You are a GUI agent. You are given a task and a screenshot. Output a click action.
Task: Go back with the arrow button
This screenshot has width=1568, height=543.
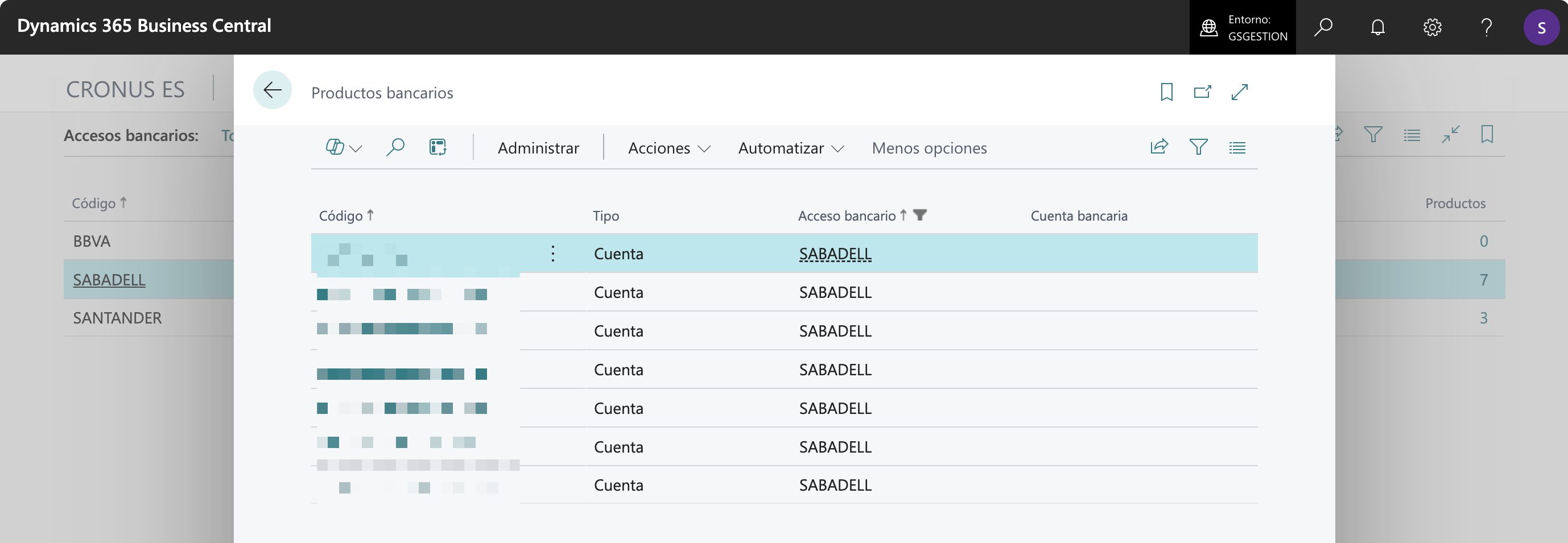pos(272,90)
